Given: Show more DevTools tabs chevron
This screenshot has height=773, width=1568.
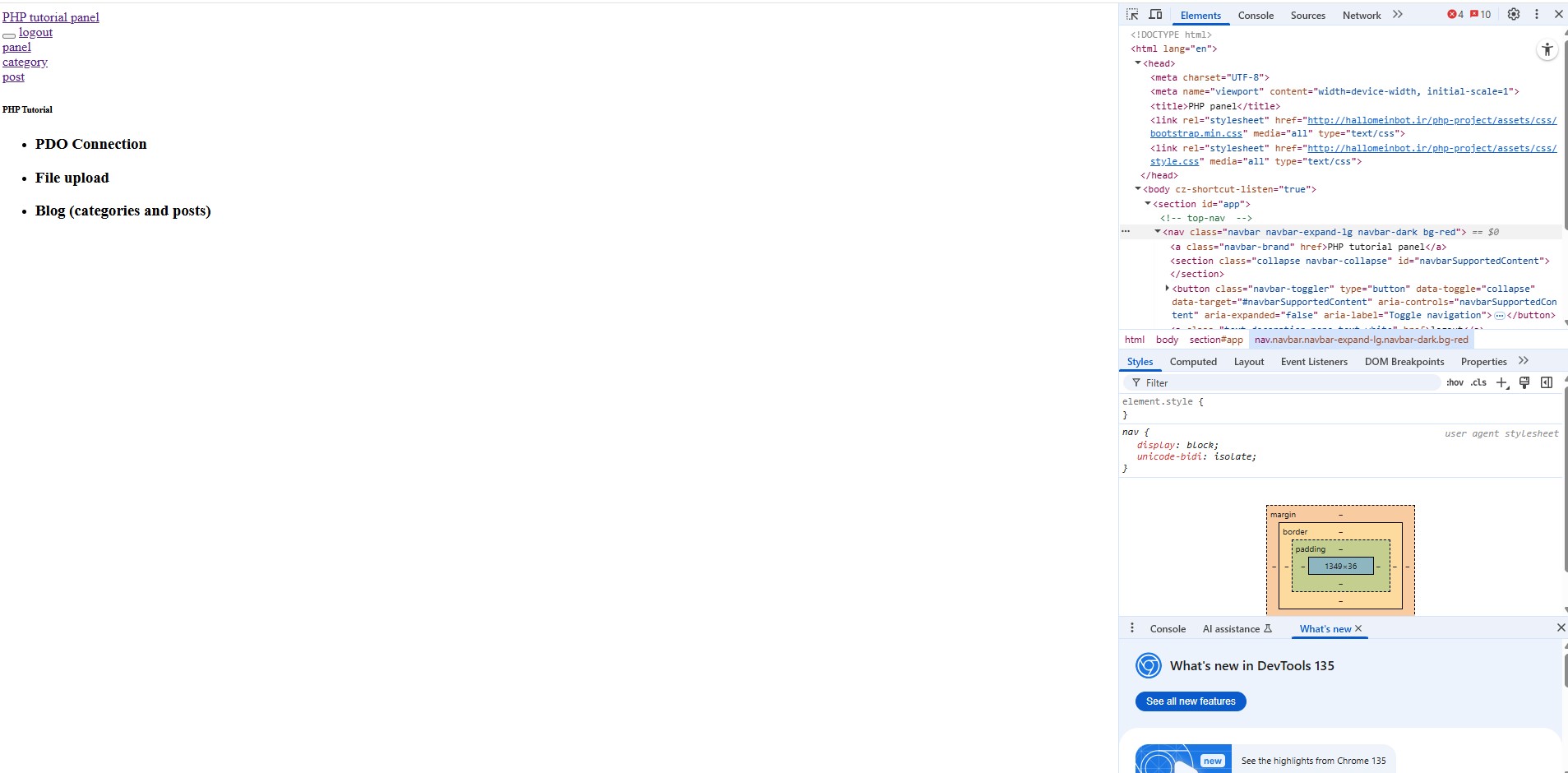Looking at the screenshot, I should (1398, 15).
